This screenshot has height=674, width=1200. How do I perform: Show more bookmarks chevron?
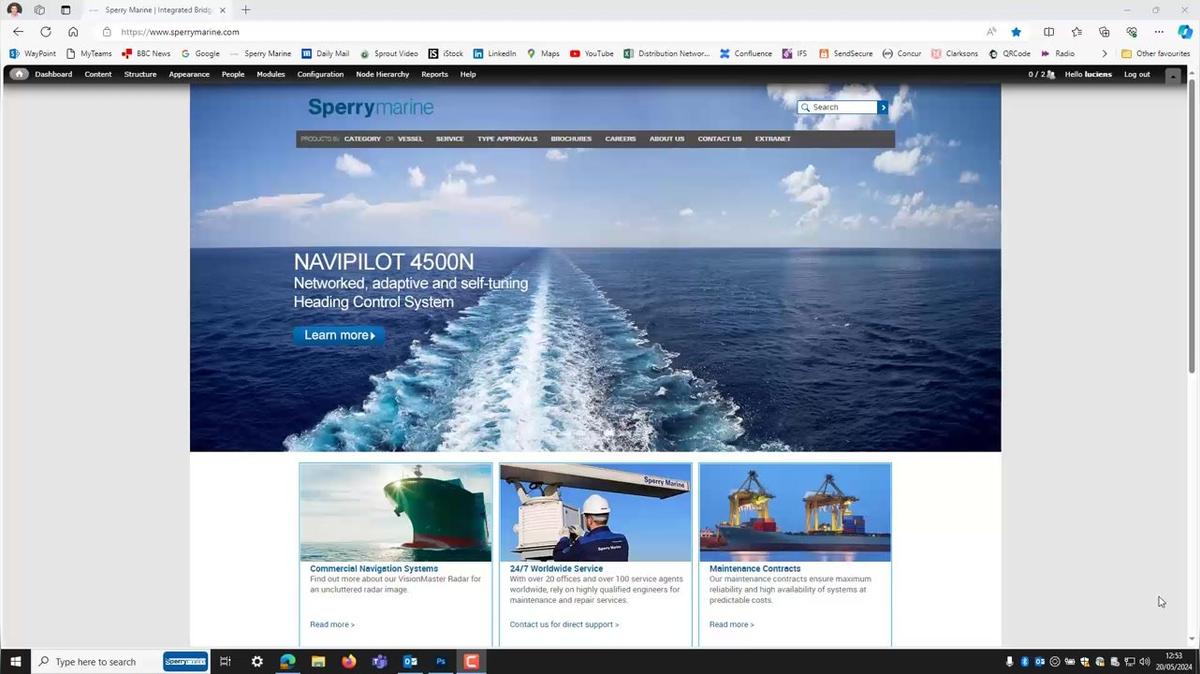tap(1104, 54)
